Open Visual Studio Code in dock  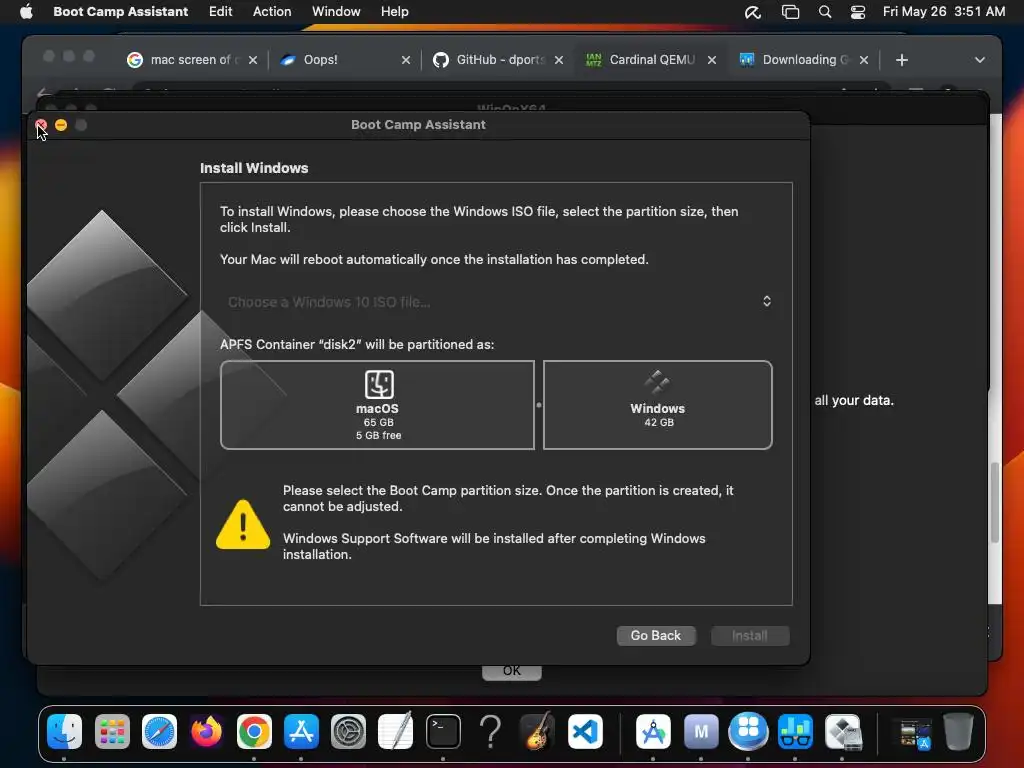coord(585,731)
